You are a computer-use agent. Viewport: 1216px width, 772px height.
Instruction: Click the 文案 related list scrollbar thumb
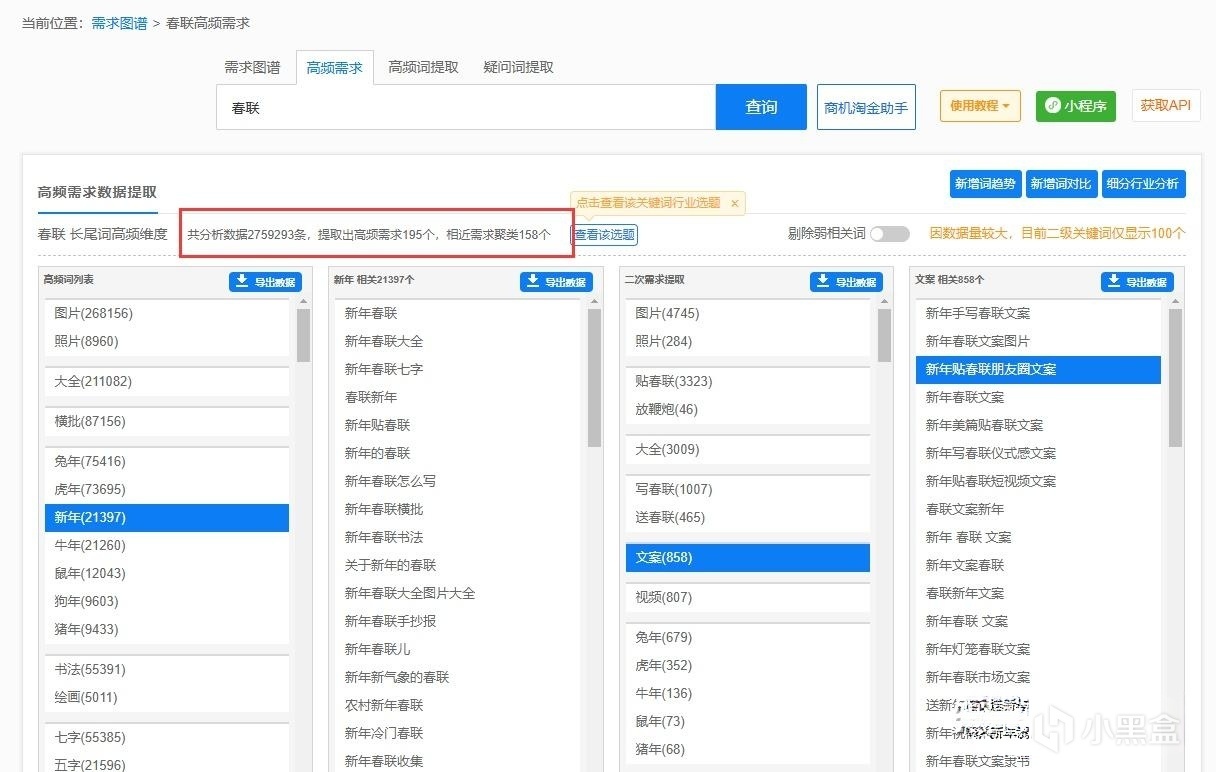point(1176,378)
